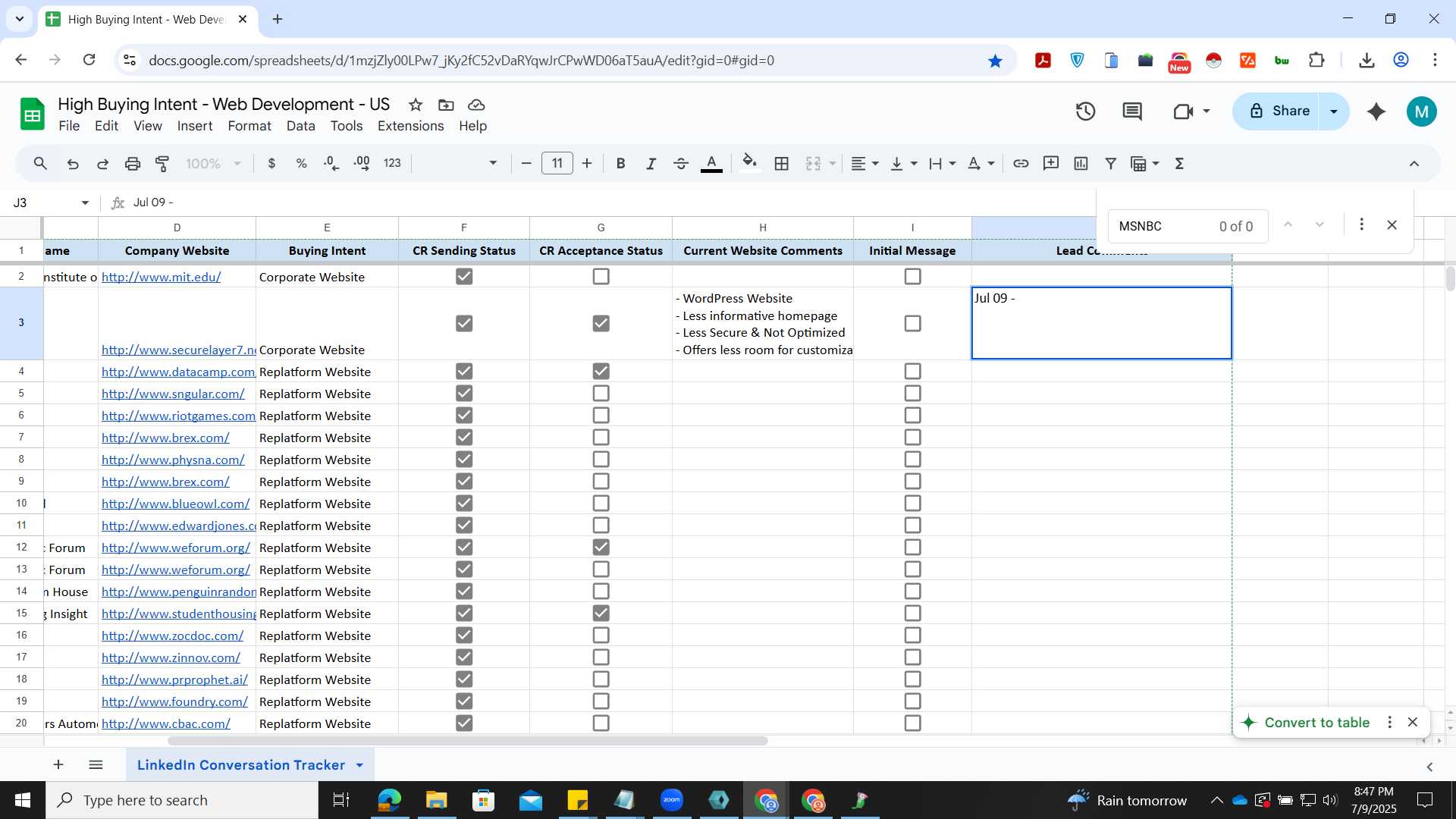Click the Undo icon in toolbar
The image size is (1456, 819).
click(73, 164)
